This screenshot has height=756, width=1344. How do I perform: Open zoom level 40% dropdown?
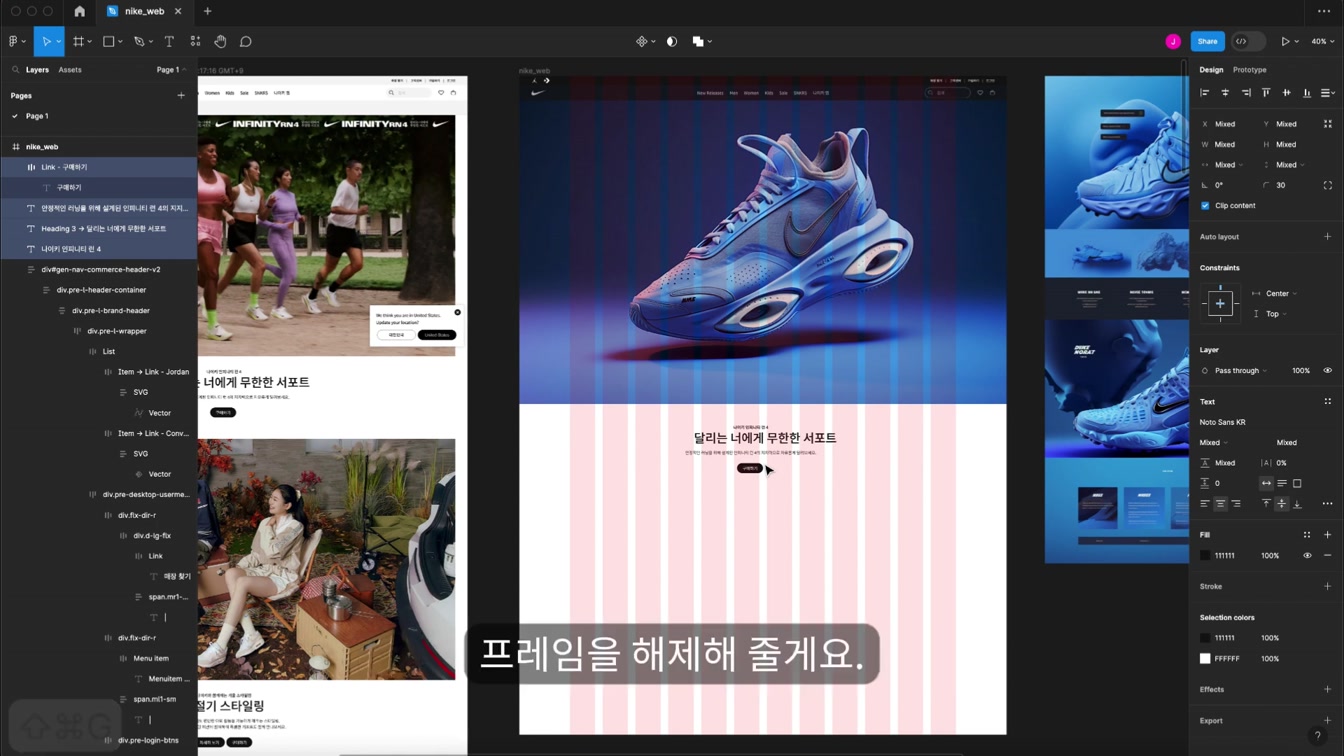(x=1323, y=42)
